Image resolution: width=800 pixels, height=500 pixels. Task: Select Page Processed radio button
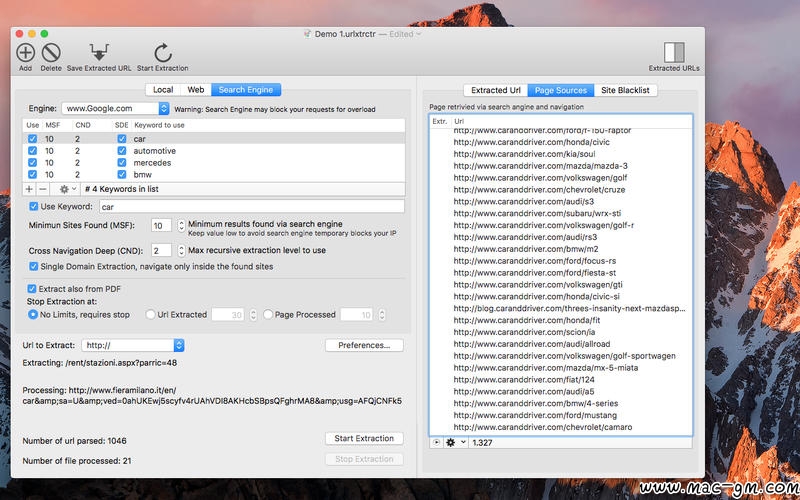268,314
